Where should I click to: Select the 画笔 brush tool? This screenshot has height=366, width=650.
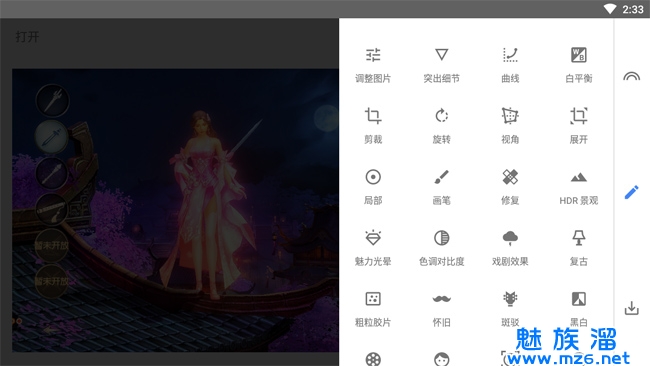tap(441, 187)
